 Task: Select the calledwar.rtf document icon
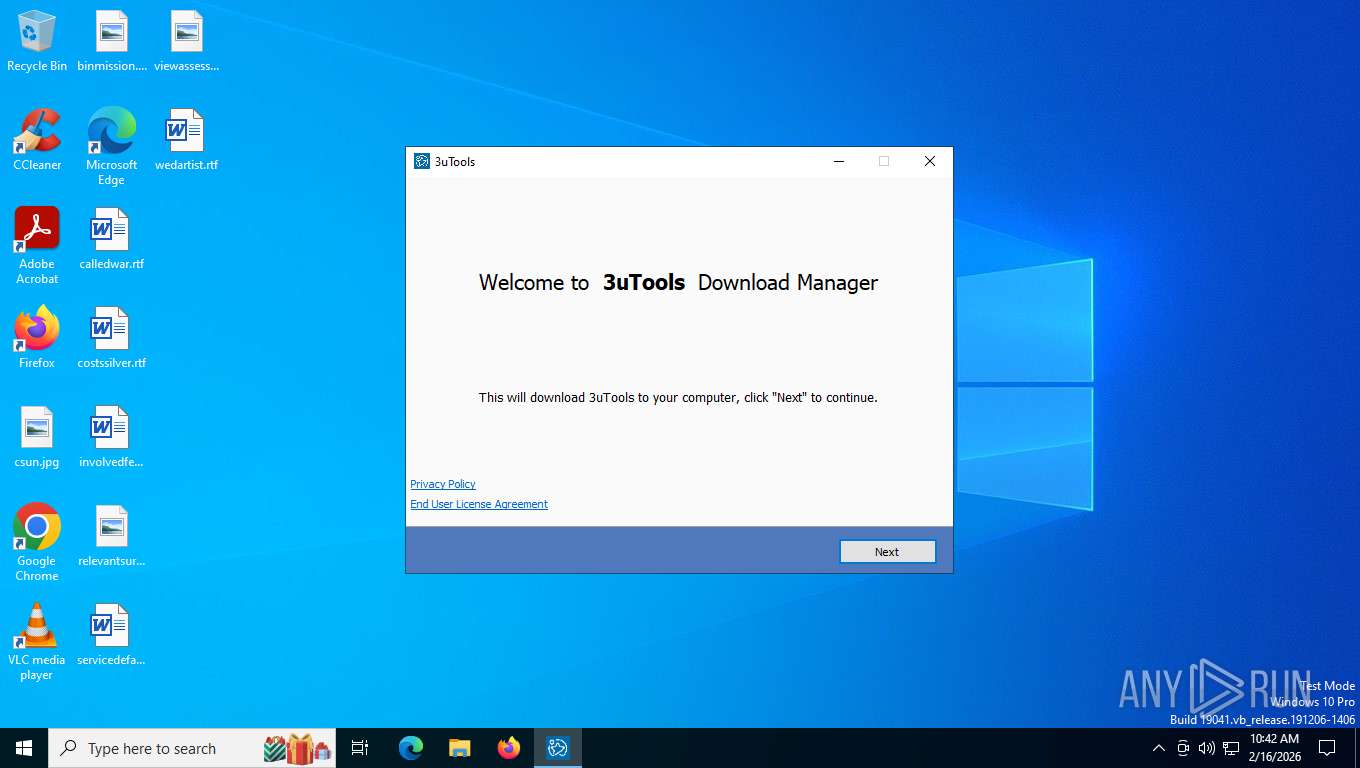pyautogui.click(x=112, y=239)
